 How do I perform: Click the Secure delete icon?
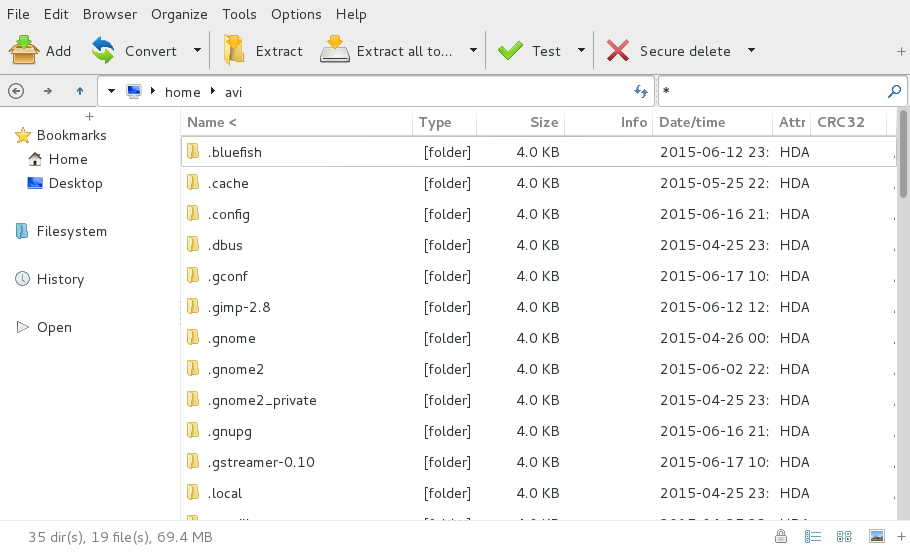coord(618,50)
